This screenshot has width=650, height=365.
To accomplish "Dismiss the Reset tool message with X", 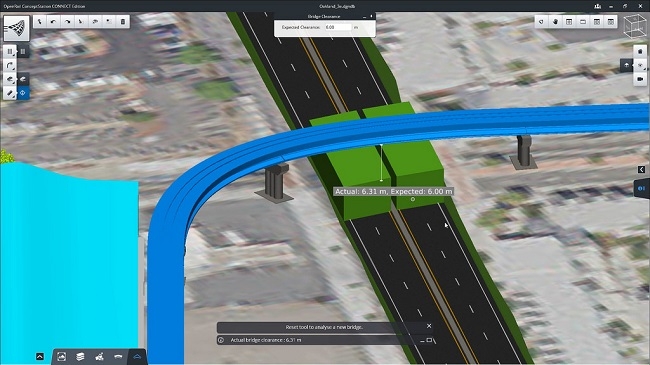I will tap(429, 326).
